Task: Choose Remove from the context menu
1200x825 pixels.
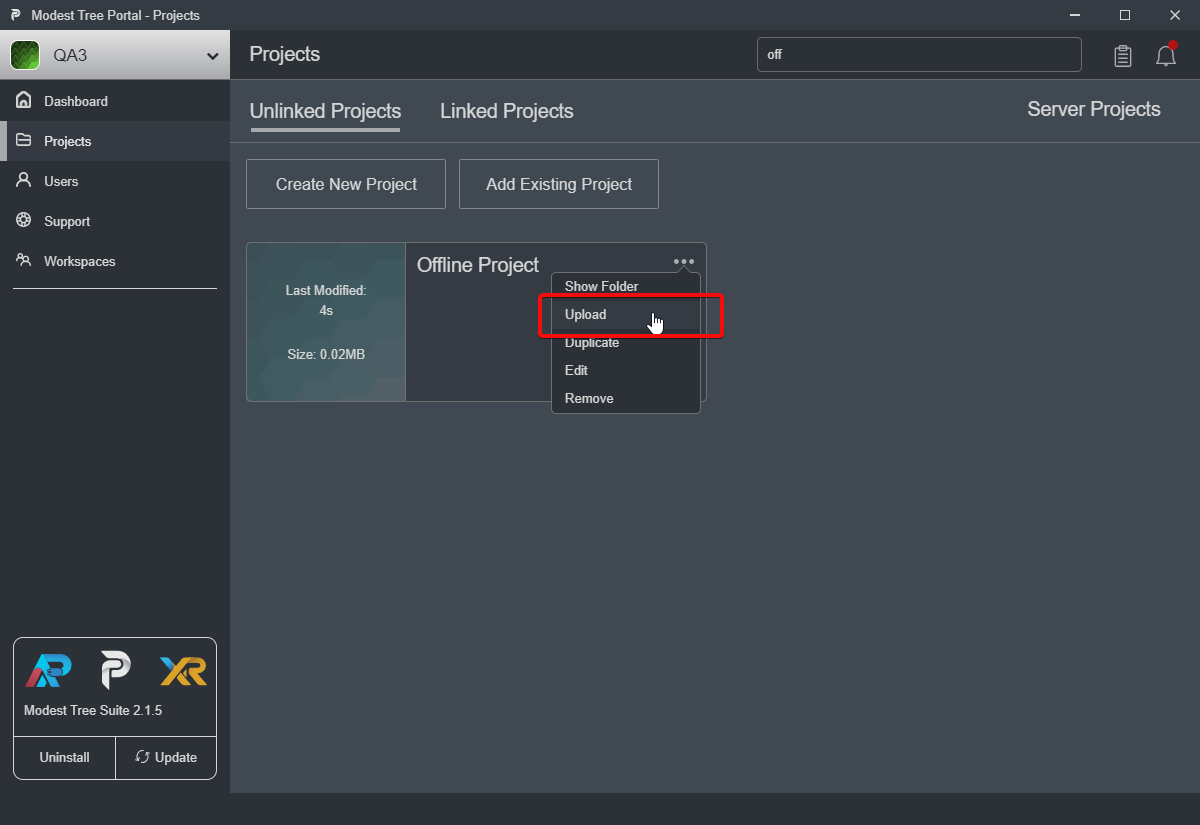Action: [626, 398]
